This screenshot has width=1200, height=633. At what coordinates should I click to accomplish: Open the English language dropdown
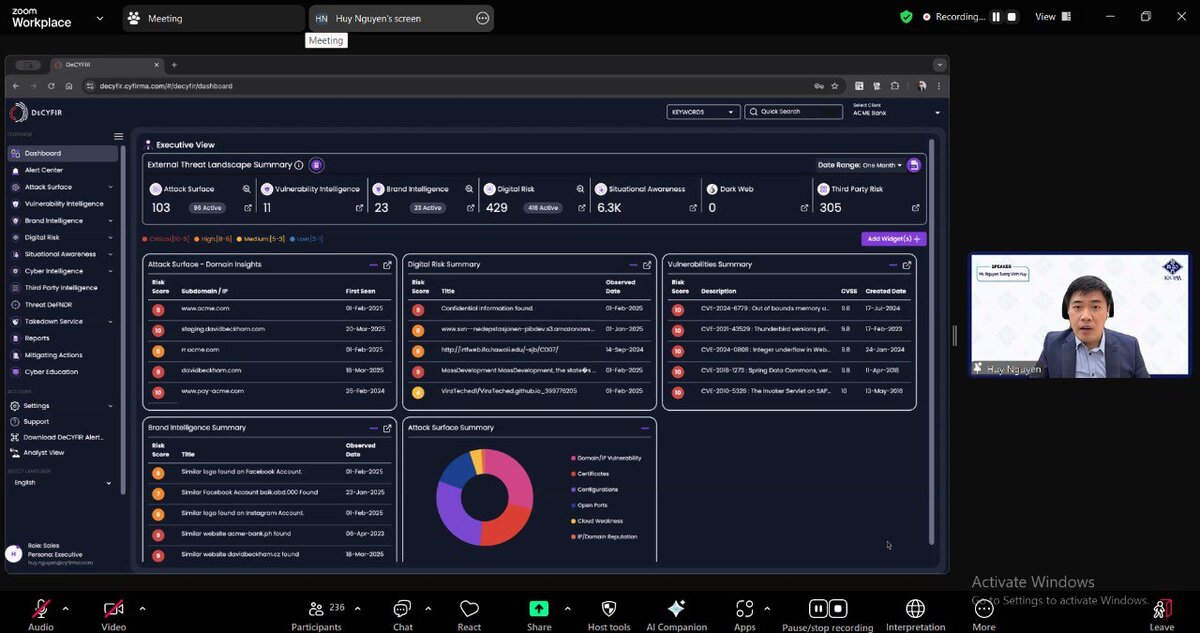coord(63,482)
